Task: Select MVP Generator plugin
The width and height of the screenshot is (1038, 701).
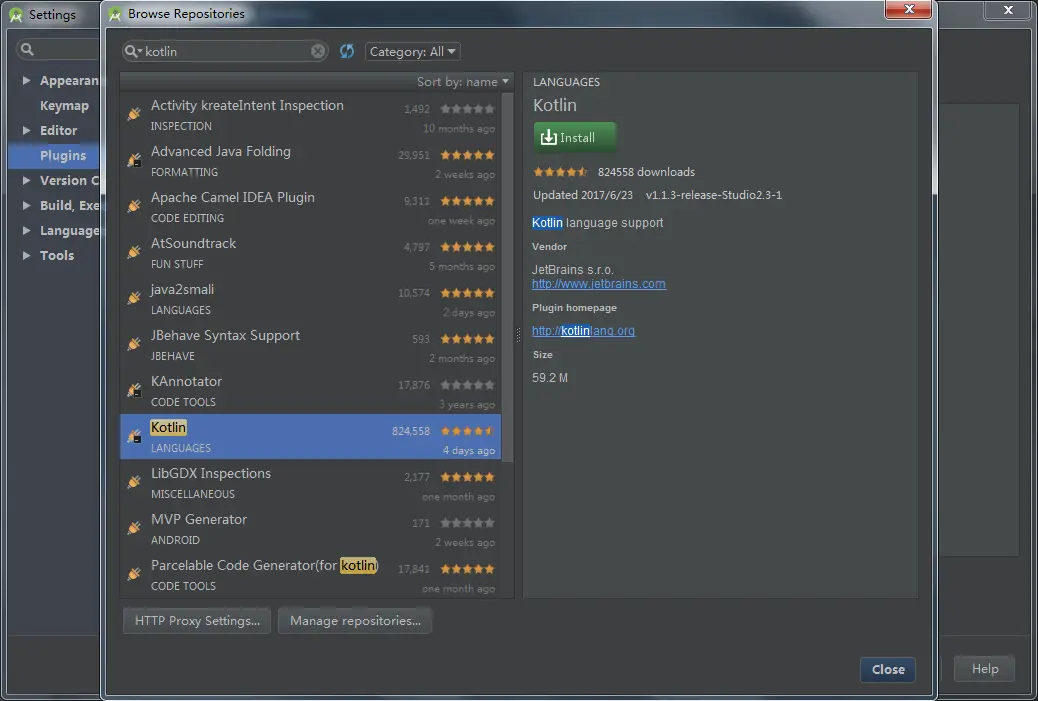Action: pos(310,529)
